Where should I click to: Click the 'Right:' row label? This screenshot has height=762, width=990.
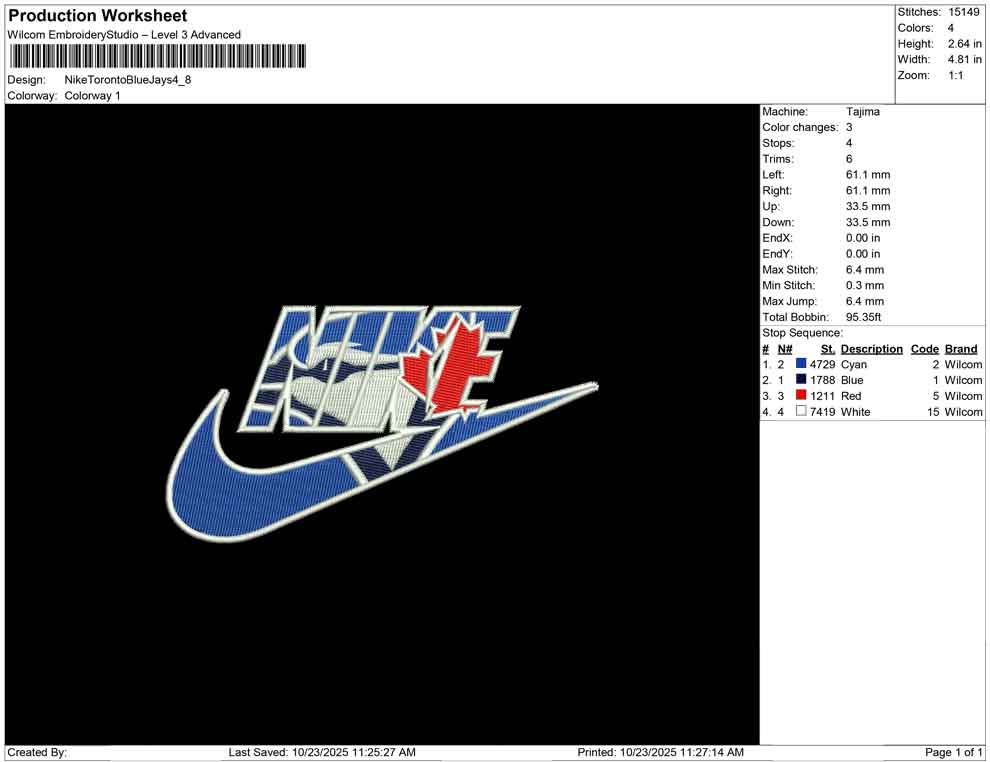(x=777, y=191)
